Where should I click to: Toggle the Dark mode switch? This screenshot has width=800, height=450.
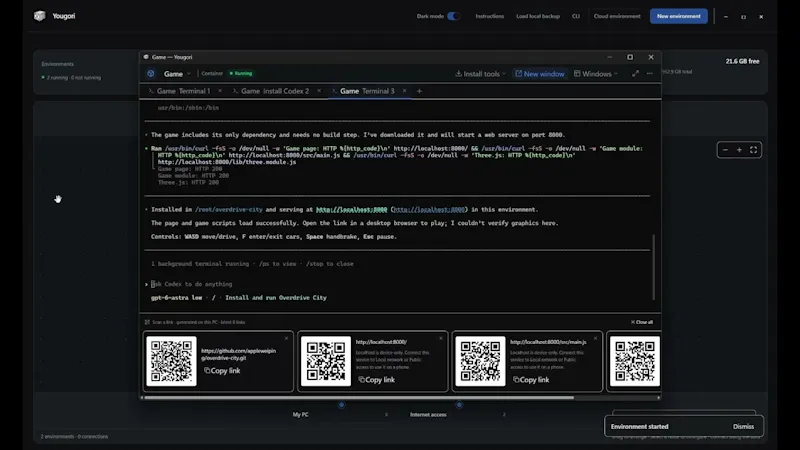tap(453, 16)
